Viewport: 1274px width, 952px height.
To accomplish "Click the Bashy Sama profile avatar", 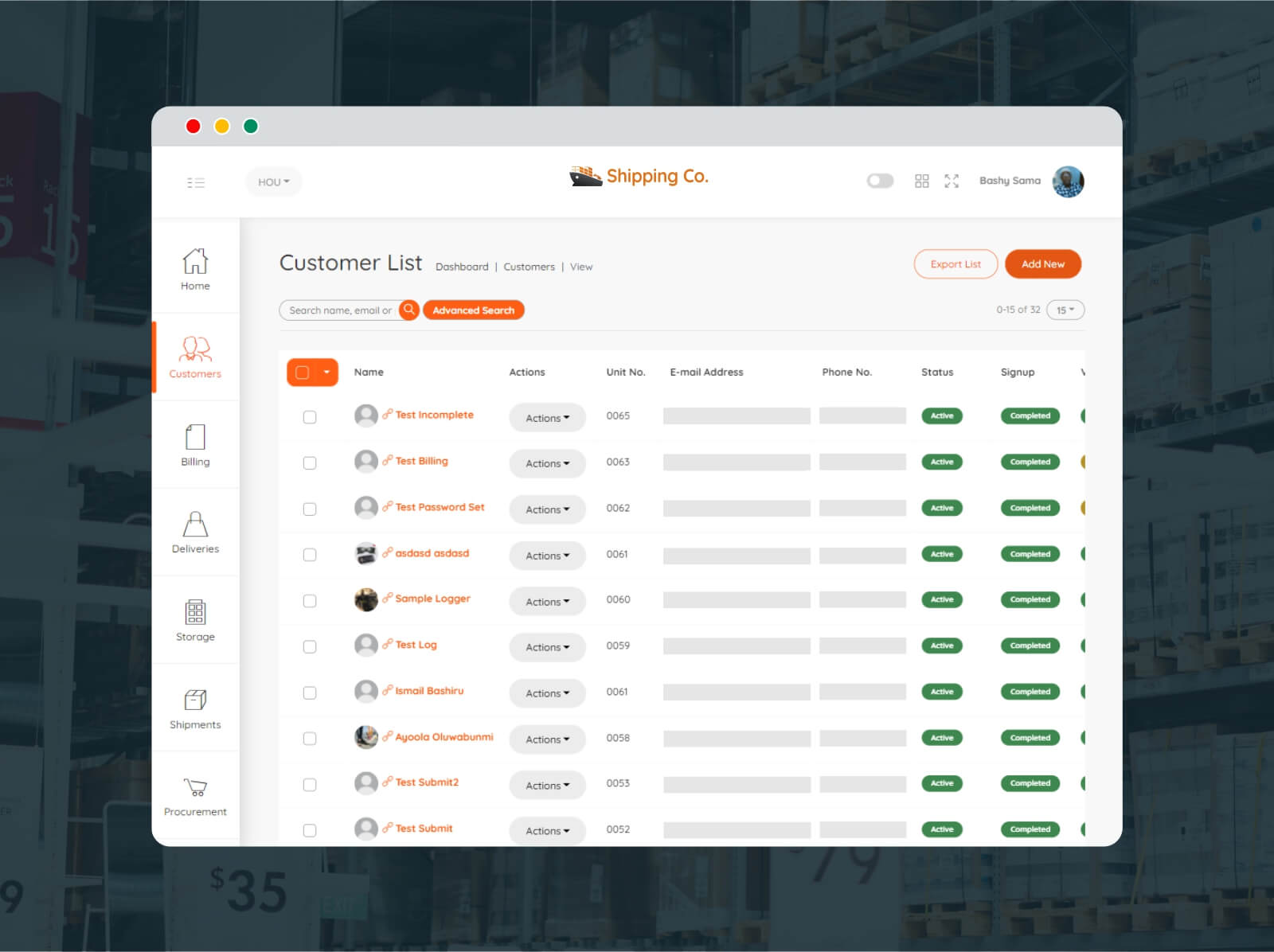I will (x=1068, y=181).
